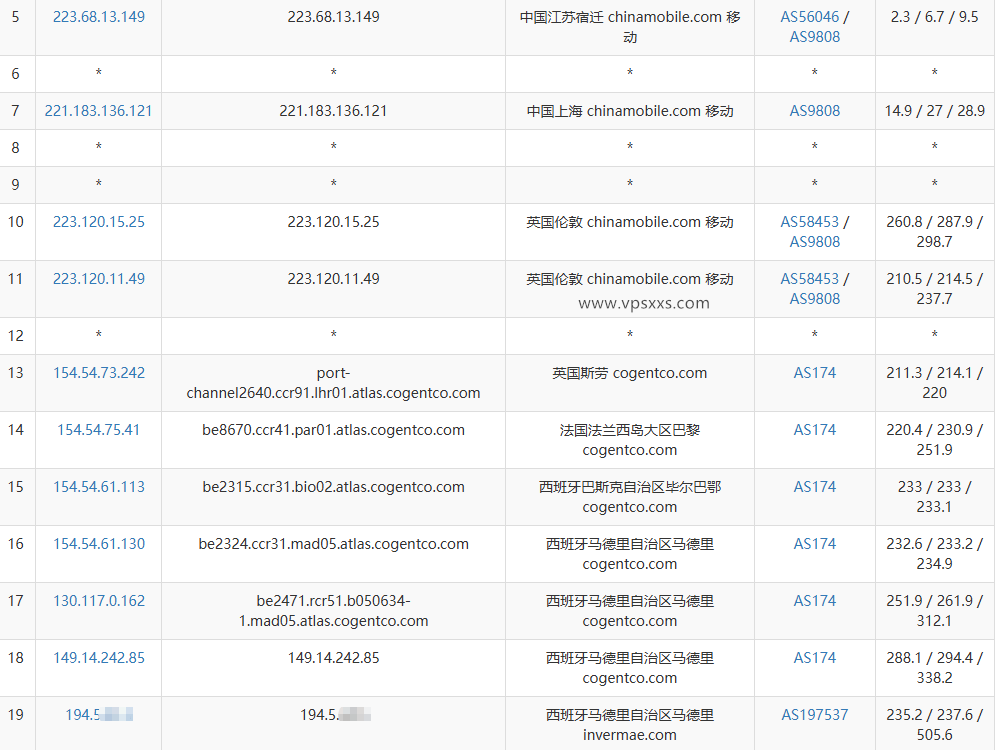Click IP 154.54.61.113 for the Bilbao hop
This screenshot has width=995, height=750.
pos(98,486)
